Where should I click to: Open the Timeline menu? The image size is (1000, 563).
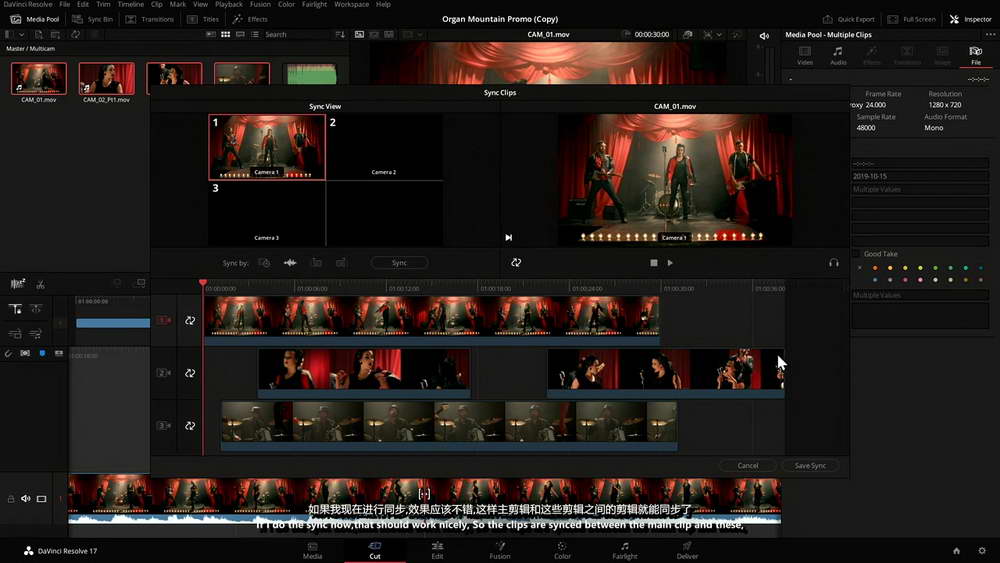(131, 4)
